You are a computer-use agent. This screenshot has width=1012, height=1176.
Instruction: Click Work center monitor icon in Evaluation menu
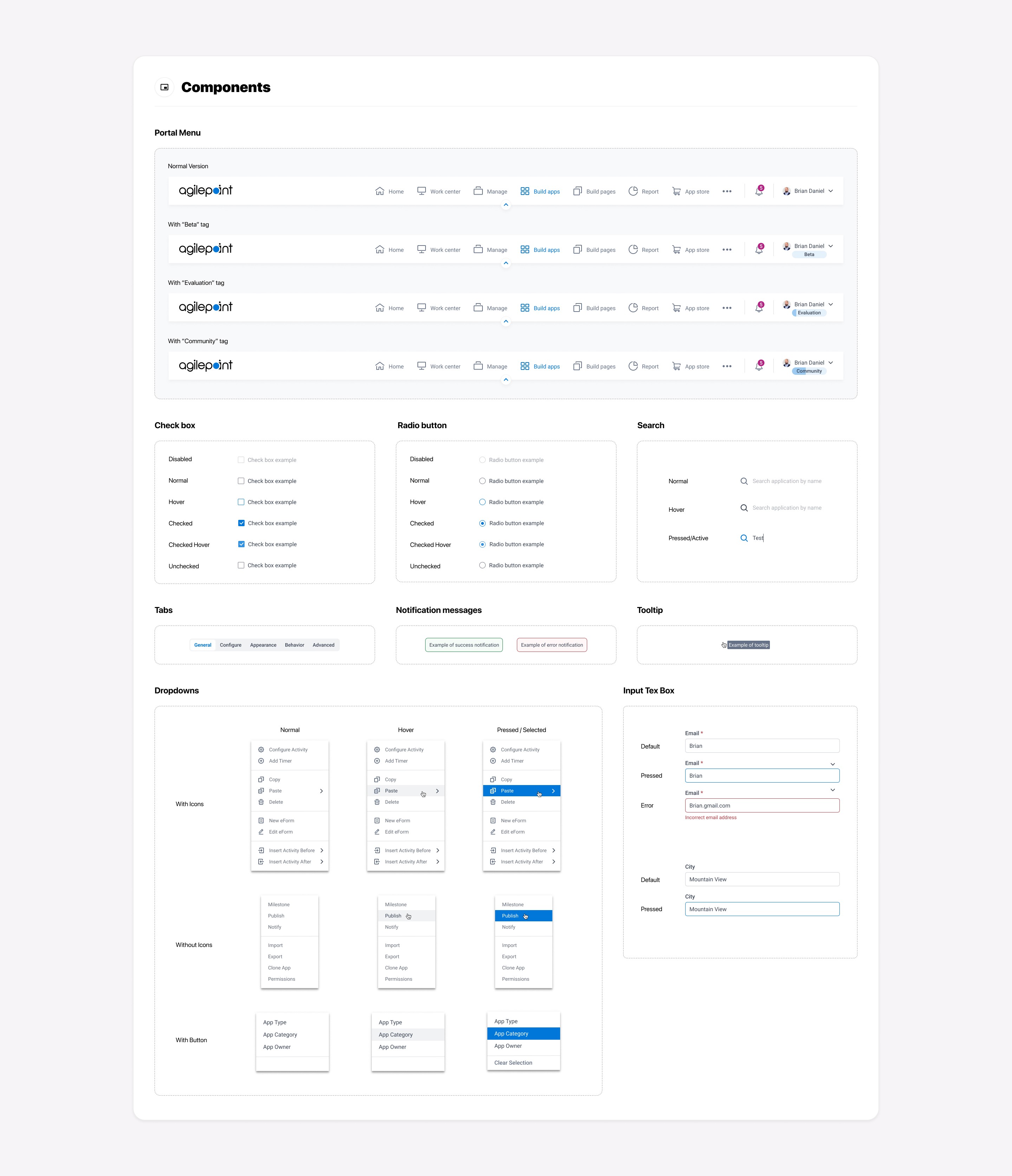pyautogui.click(x=421, y=308)
